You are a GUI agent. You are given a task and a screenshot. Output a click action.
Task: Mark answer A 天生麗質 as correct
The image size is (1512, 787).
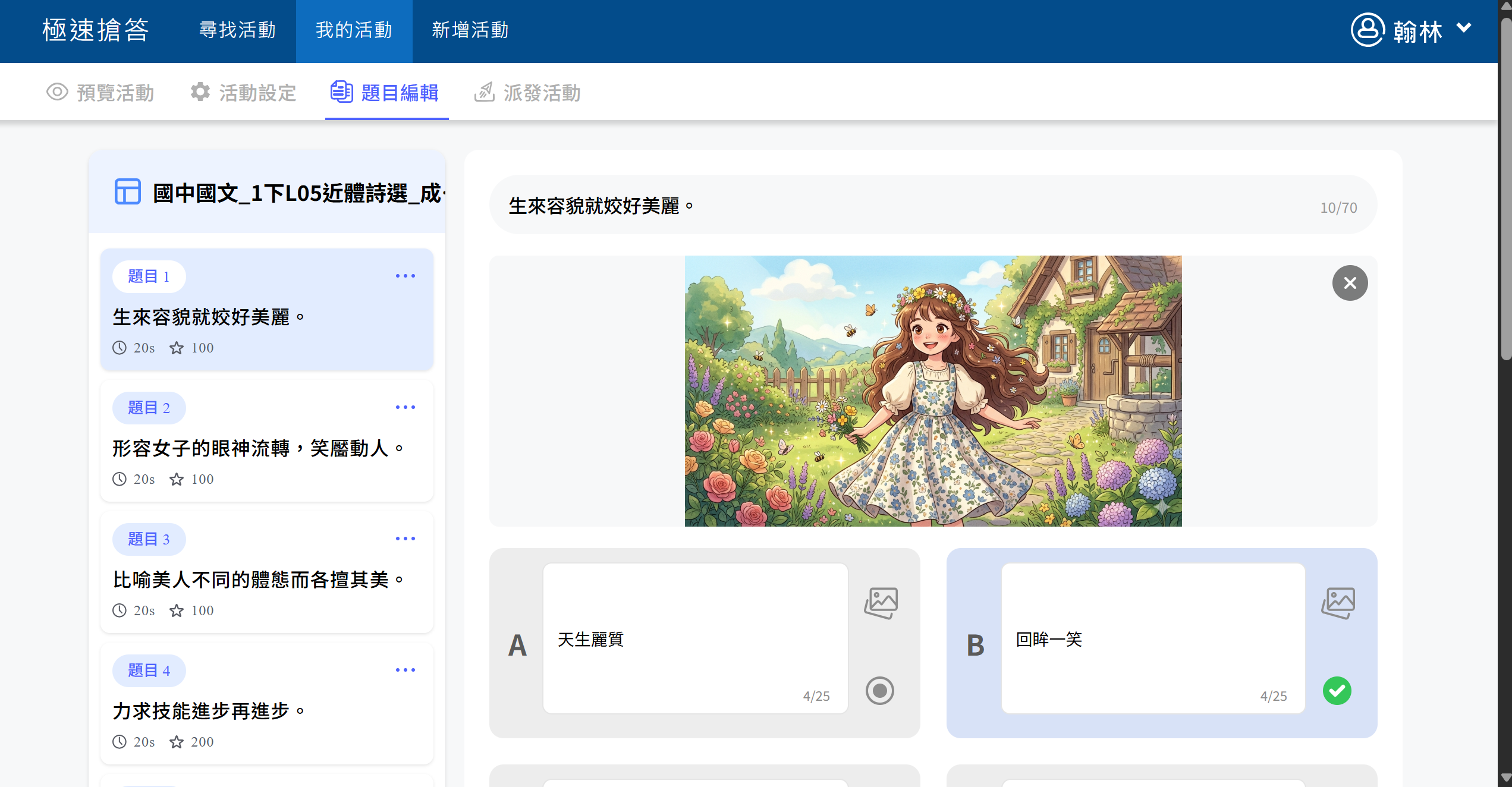879,691
